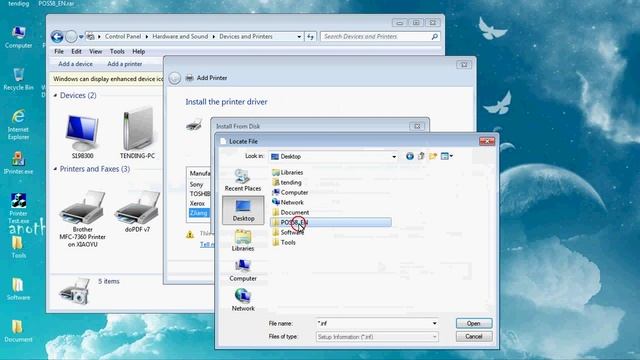
Task: Click back arrow in Add Printer wizard
Action: pyautogui.click(x=175, y=78)
